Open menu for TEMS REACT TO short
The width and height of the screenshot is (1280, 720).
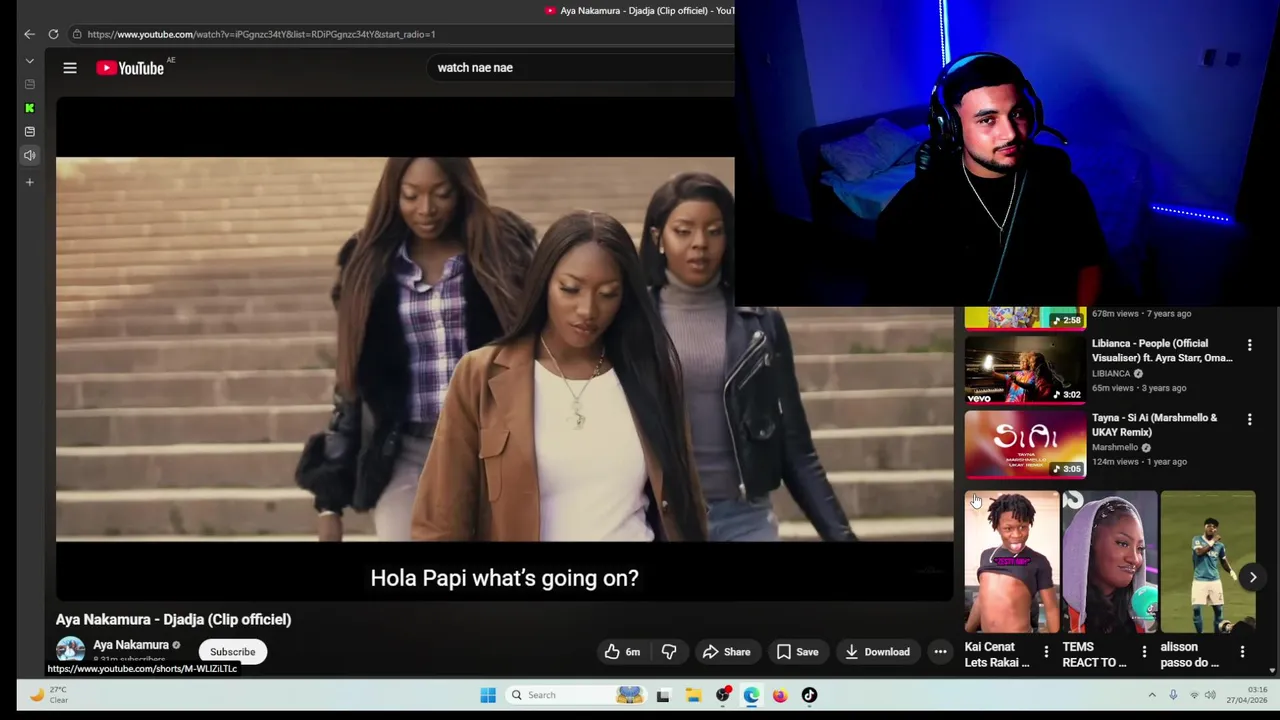point(1144,652)
